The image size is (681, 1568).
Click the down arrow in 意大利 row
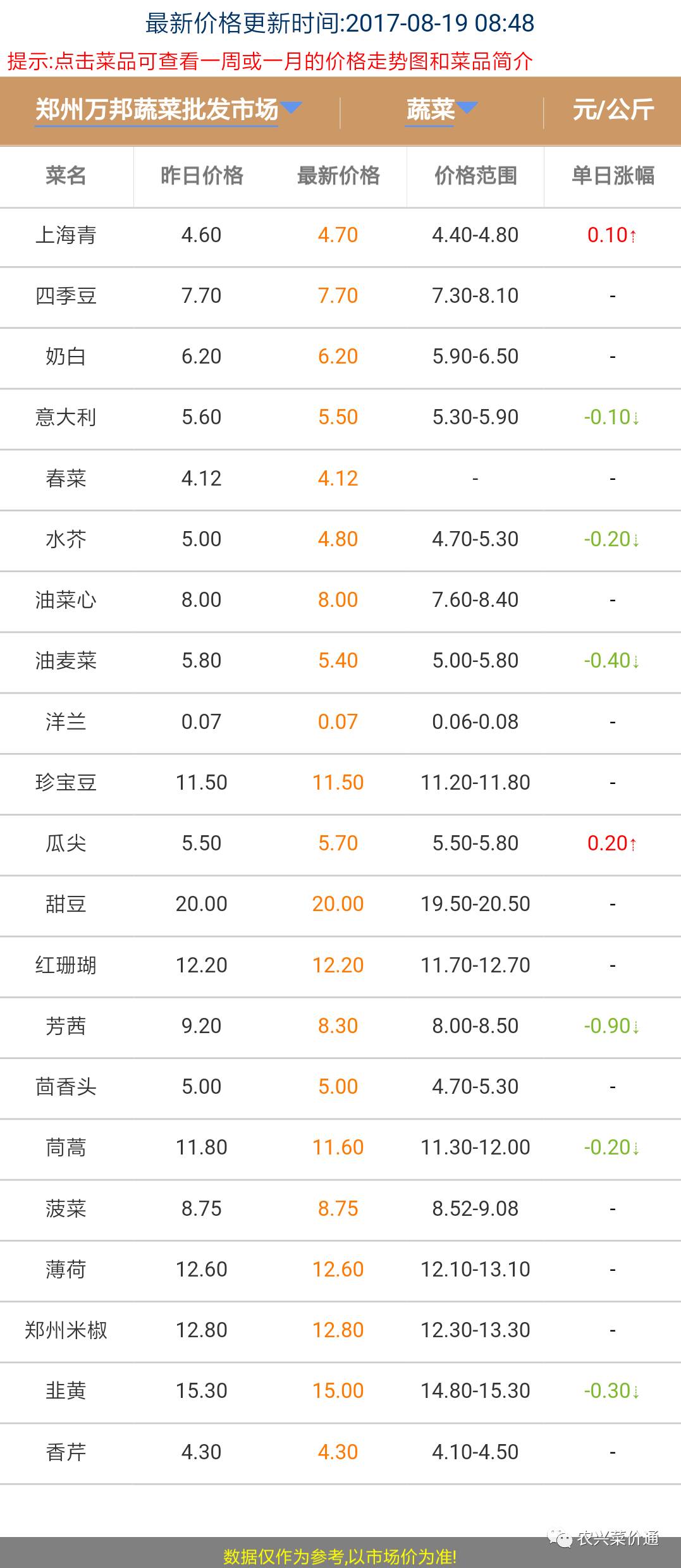point(635,418)
